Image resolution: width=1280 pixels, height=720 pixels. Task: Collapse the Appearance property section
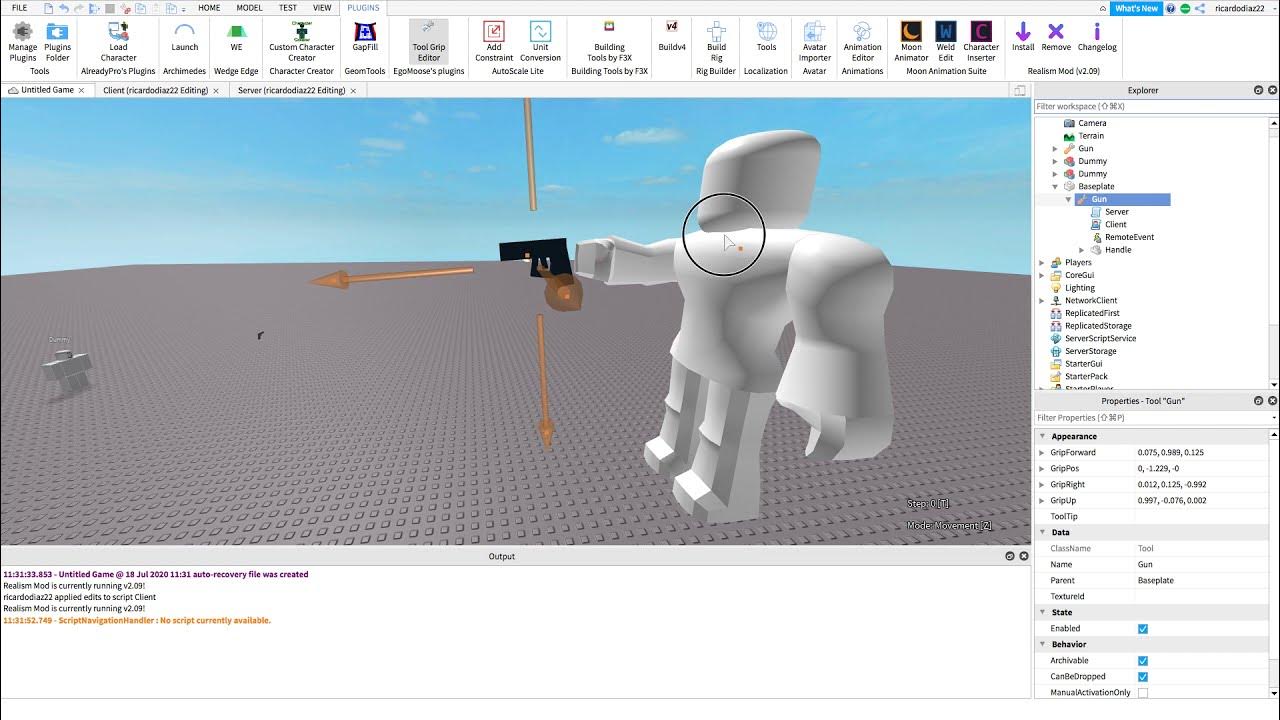1042,437
